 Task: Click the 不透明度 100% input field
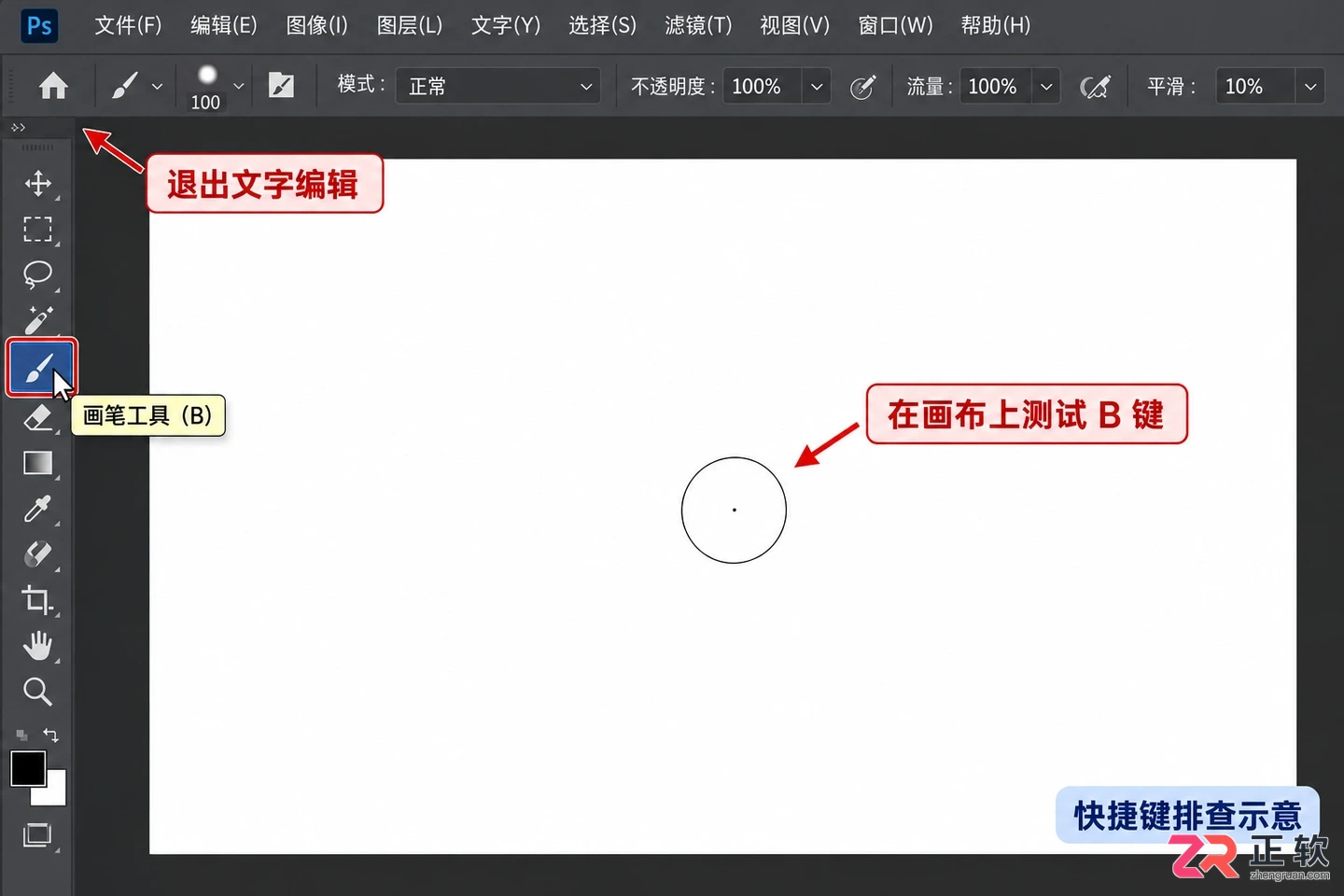[763, 87]
